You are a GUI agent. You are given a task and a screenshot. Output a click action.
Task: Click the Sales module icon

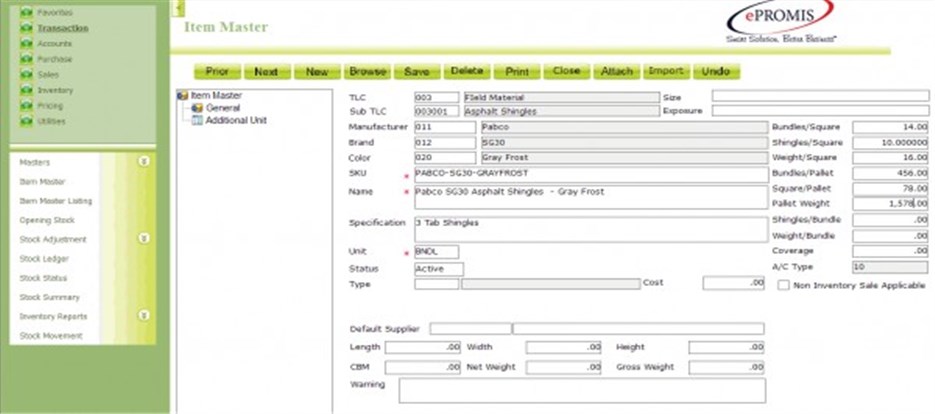point(27,74)
